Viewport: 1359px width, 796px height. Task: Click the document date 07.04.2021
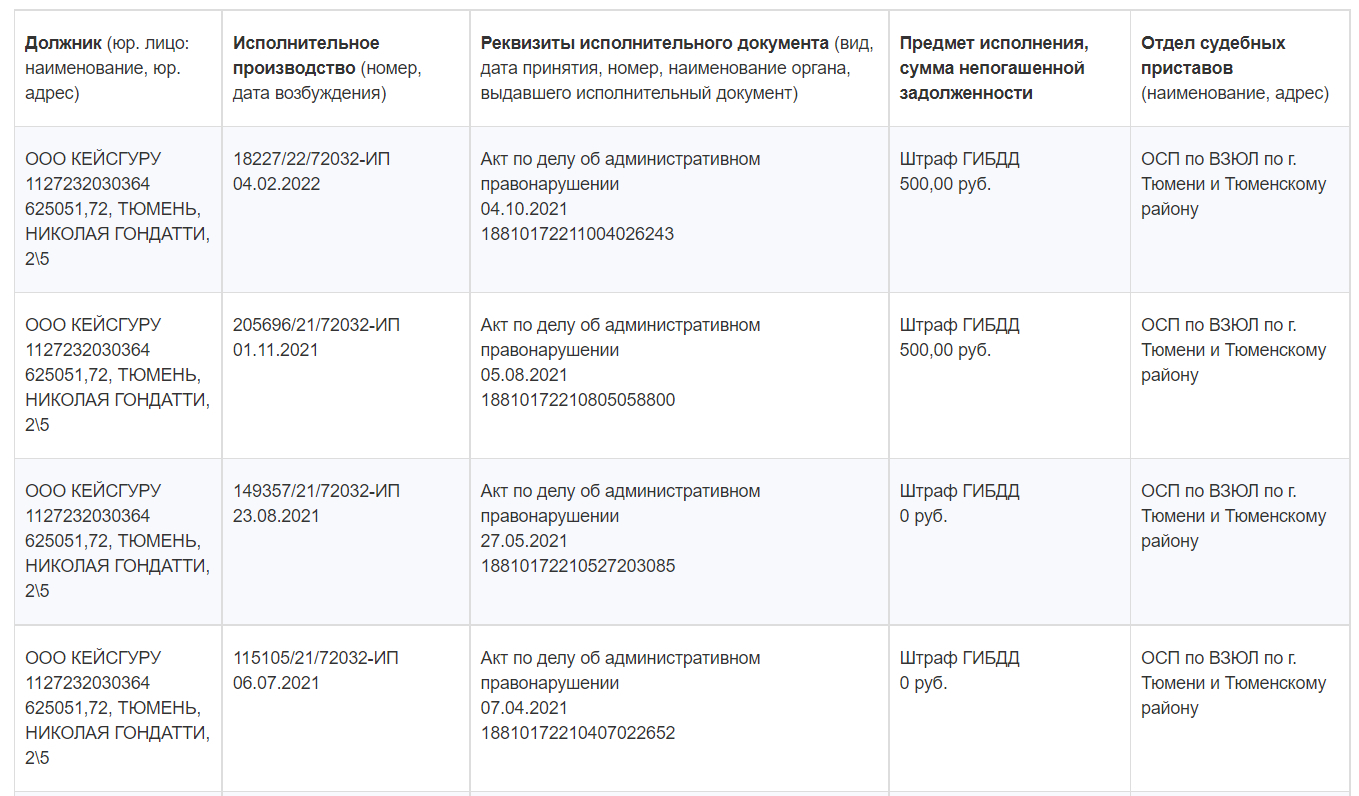tap(524, 708)
